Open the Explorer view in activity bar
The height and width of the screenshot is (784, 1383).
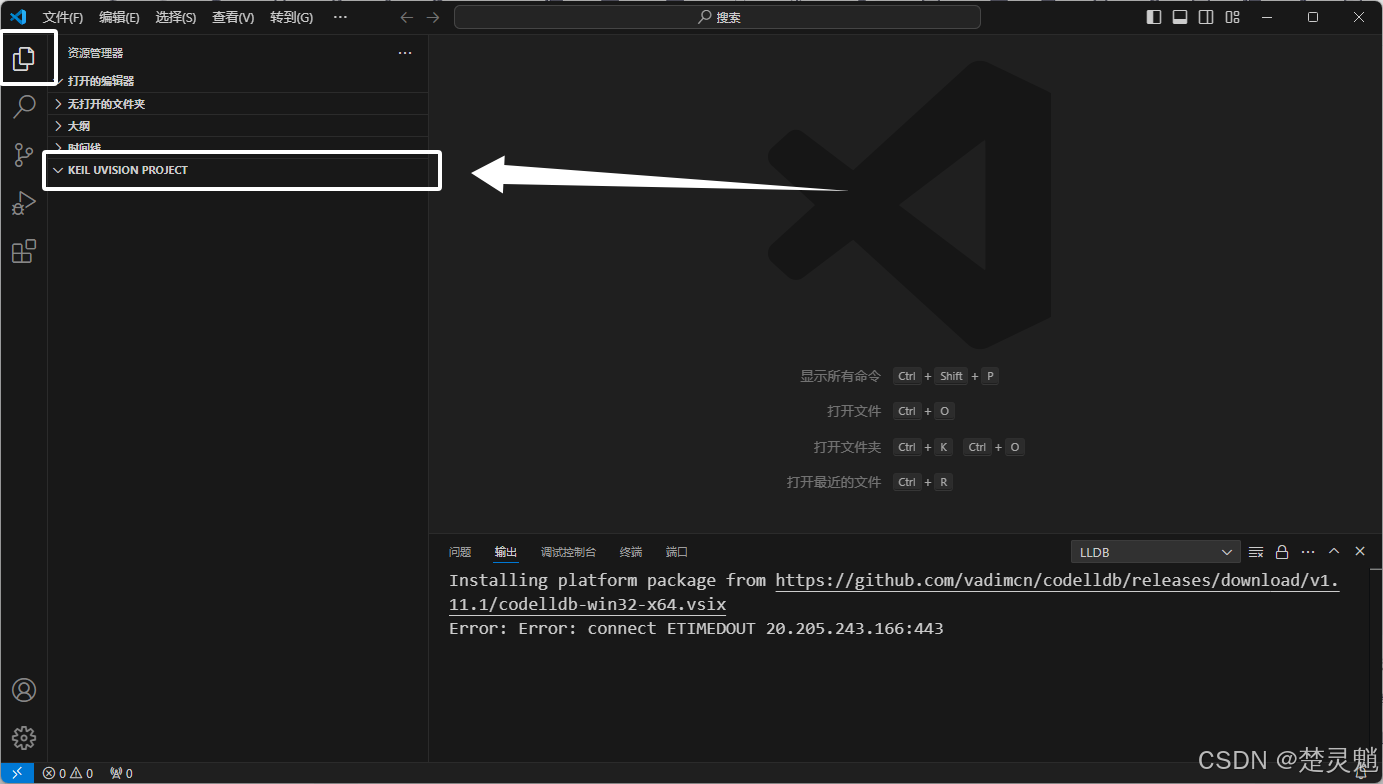(24, 59)
